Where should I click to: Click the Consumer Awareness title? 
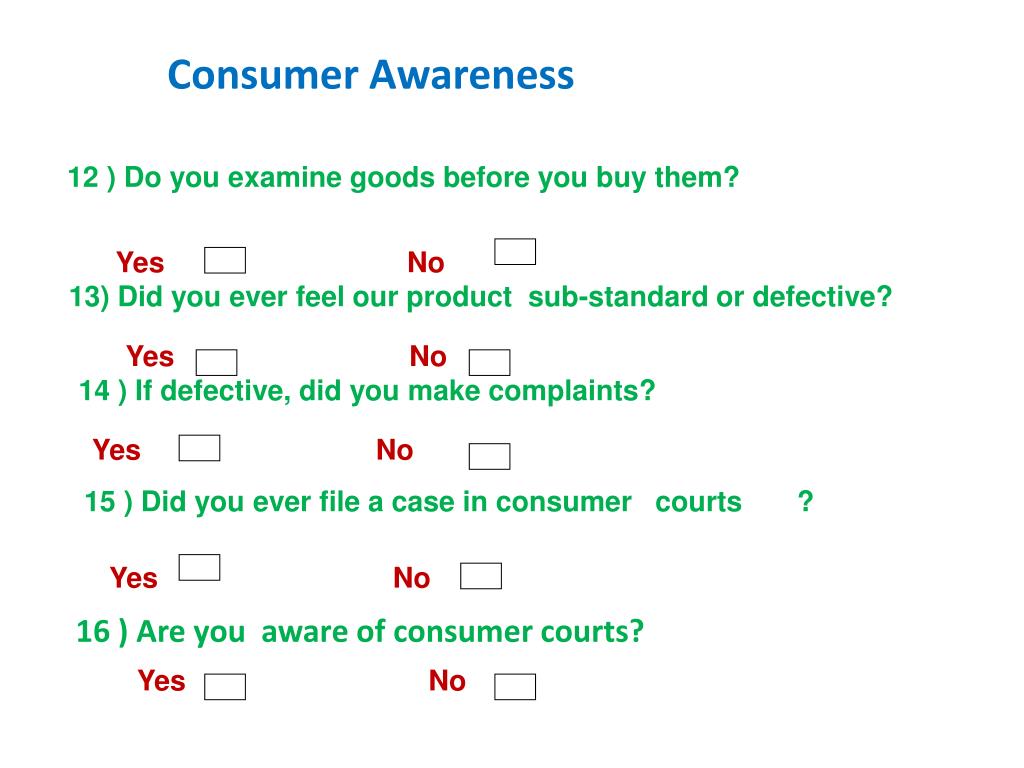tap(370, 74)
